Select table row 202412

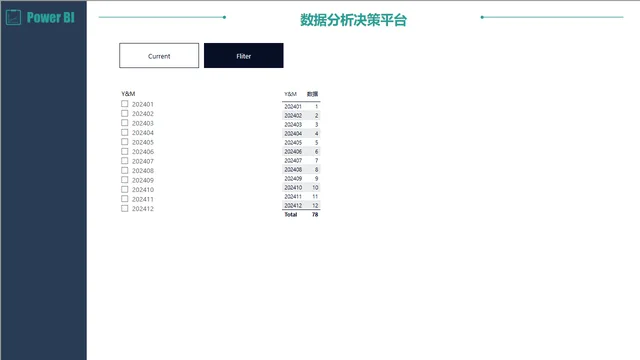[301, 205]
